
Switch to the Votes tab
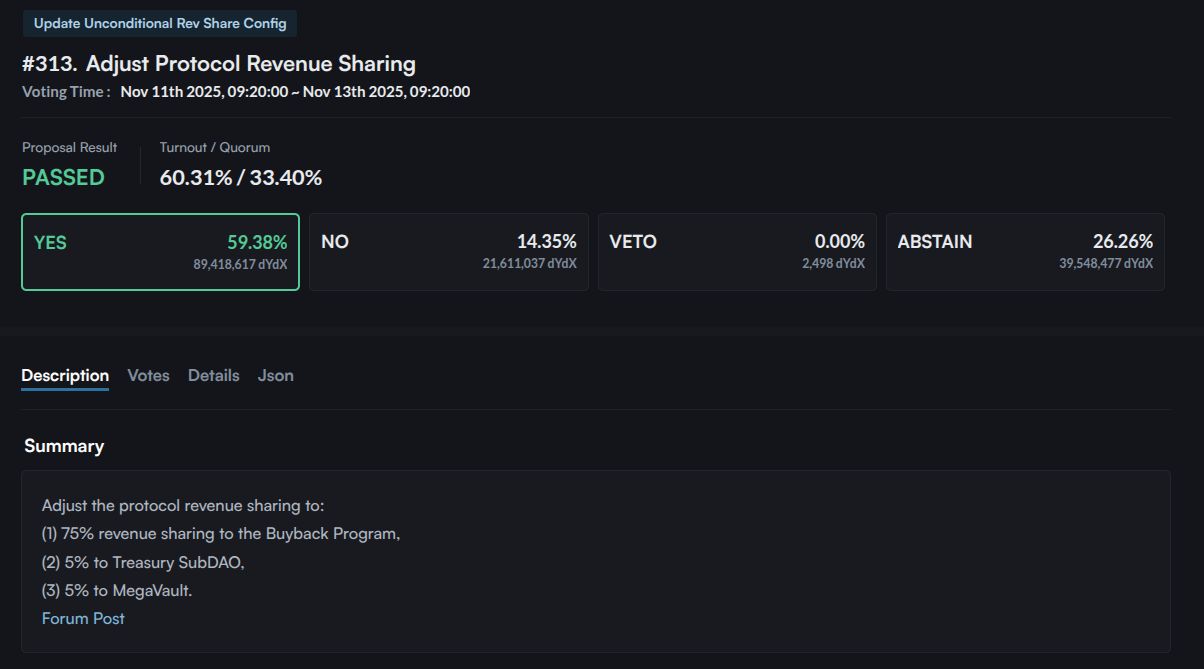(148, 375)
